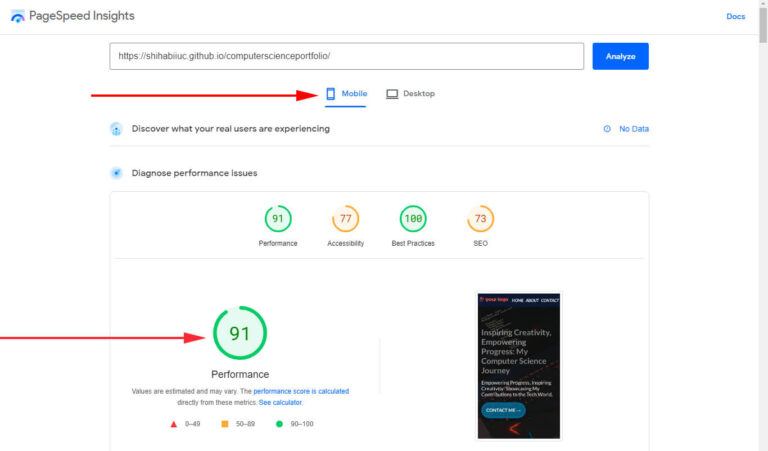Viewport: 768px width, 451px height.
Task: Click the mobile phone icon
Action: coord(331,94)
